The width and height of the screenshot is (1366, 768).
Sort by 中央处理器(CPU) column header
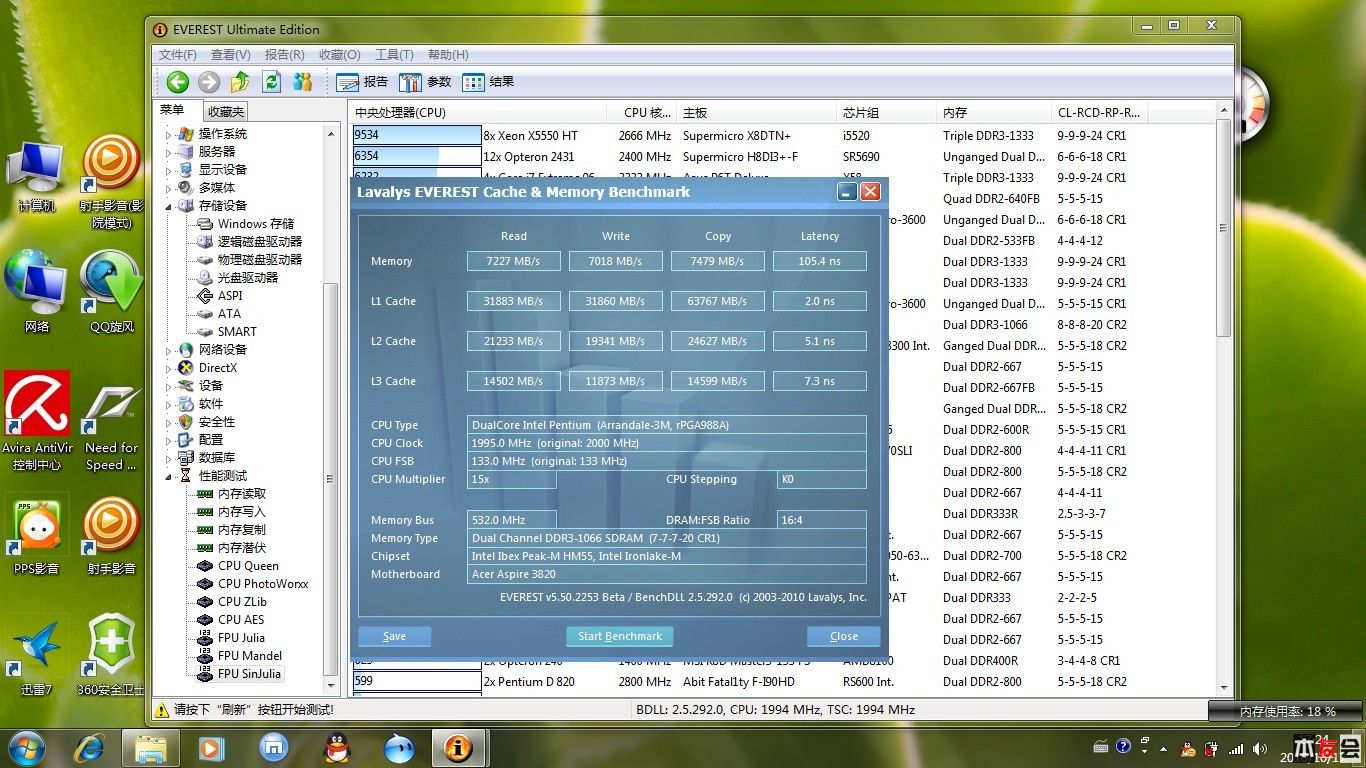click(479, 112)
